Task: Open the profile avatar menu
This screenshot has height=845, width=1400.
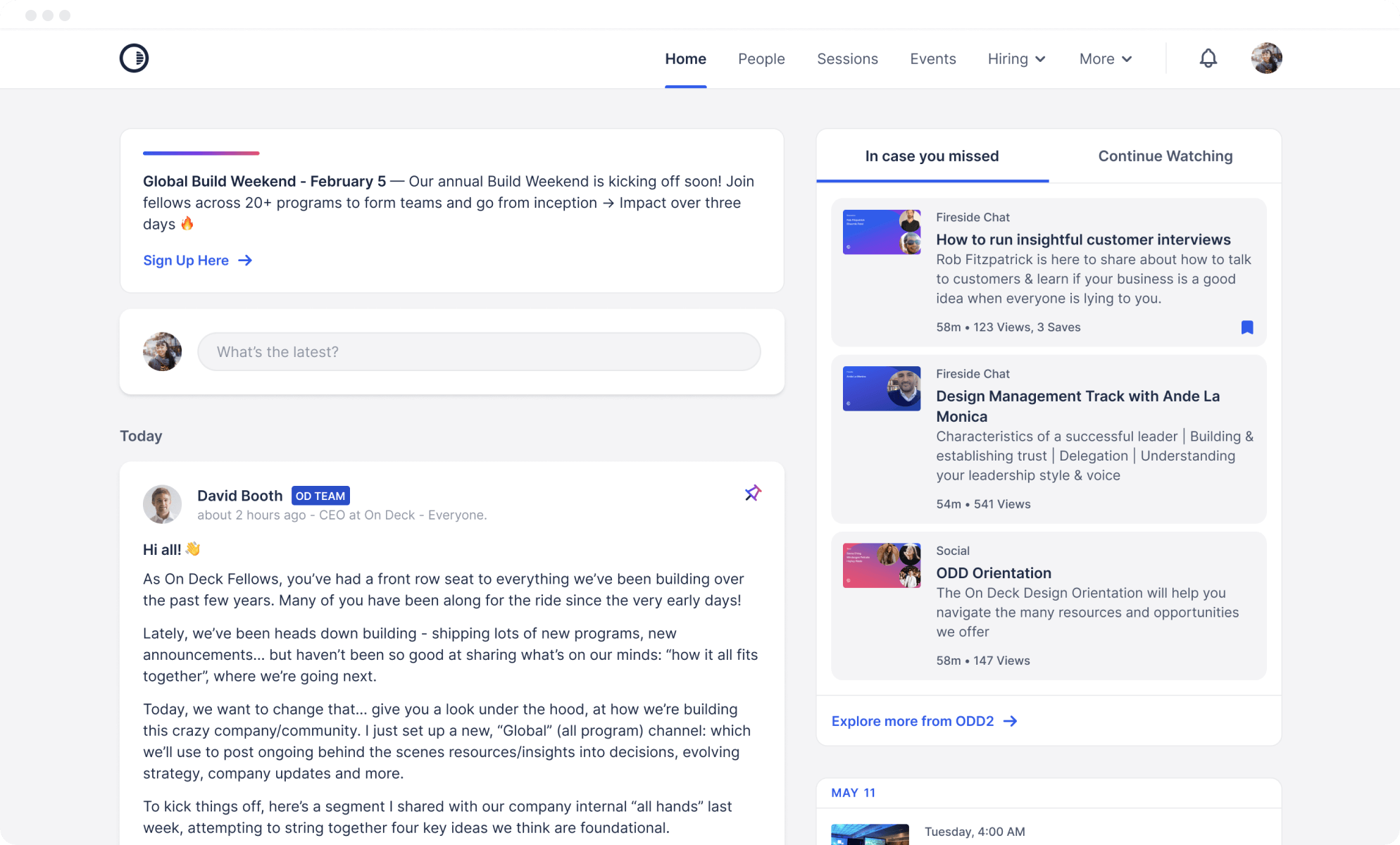Action: [1266, 58]
